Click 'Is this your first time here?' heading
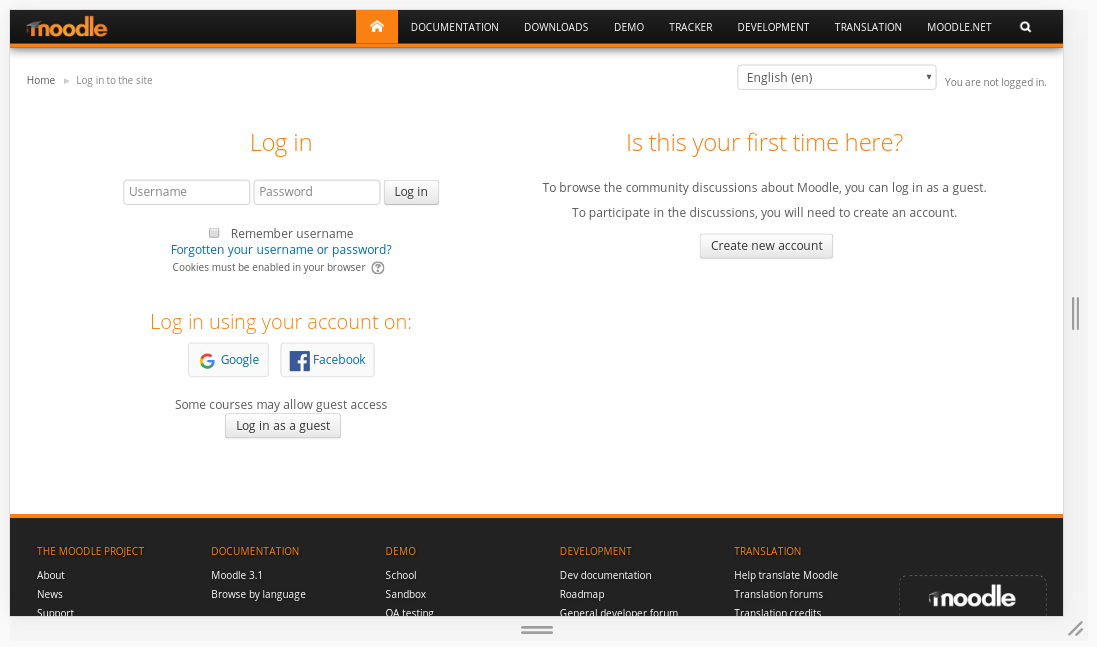1097x647 pixels. (x=764, y=143)
